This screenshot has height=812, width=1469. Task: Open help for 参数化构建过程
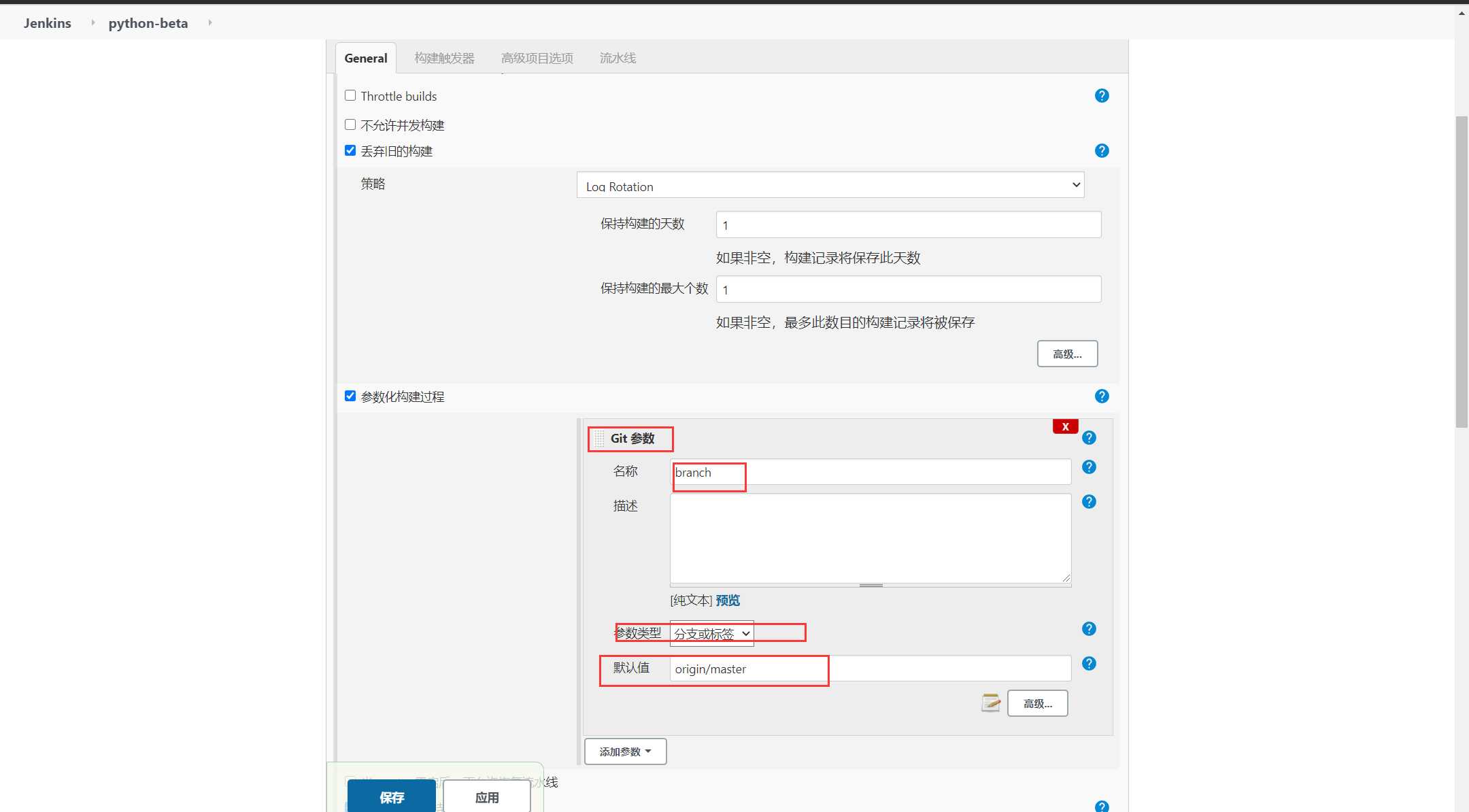1102,396
